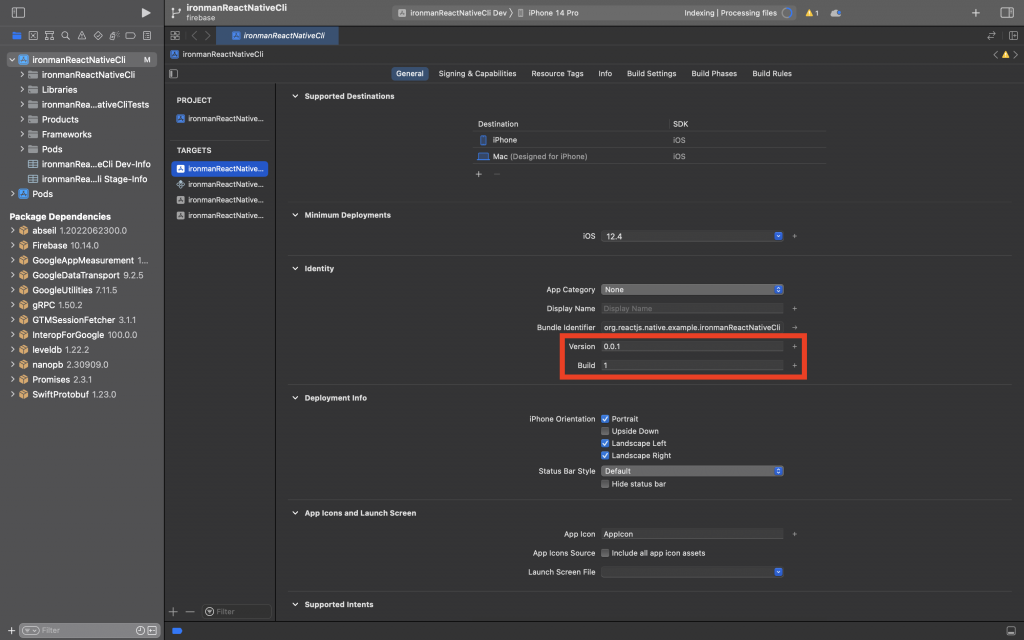Image resolution: width=1024 pixels, height=640 pixels.
Task: Select the ironmanReactNativeCli Dev scheme
Action: (452, 13)
